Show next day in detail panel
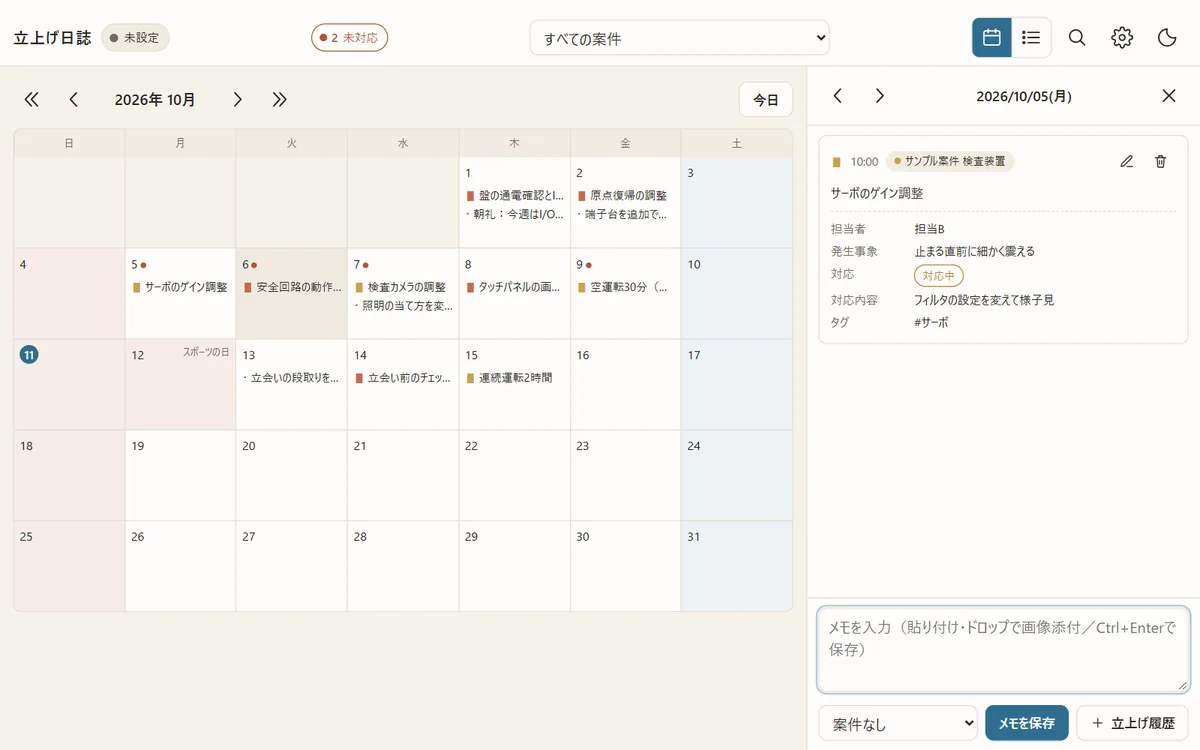This screenshot has height=750, width=1200. (x=880, y=96)
